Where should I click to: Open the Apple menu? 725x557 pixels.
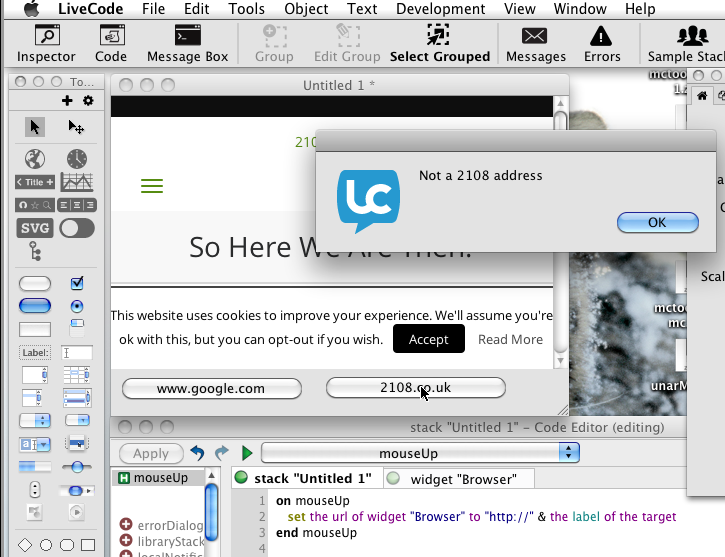pyautogui.click(x=31, y=8)
